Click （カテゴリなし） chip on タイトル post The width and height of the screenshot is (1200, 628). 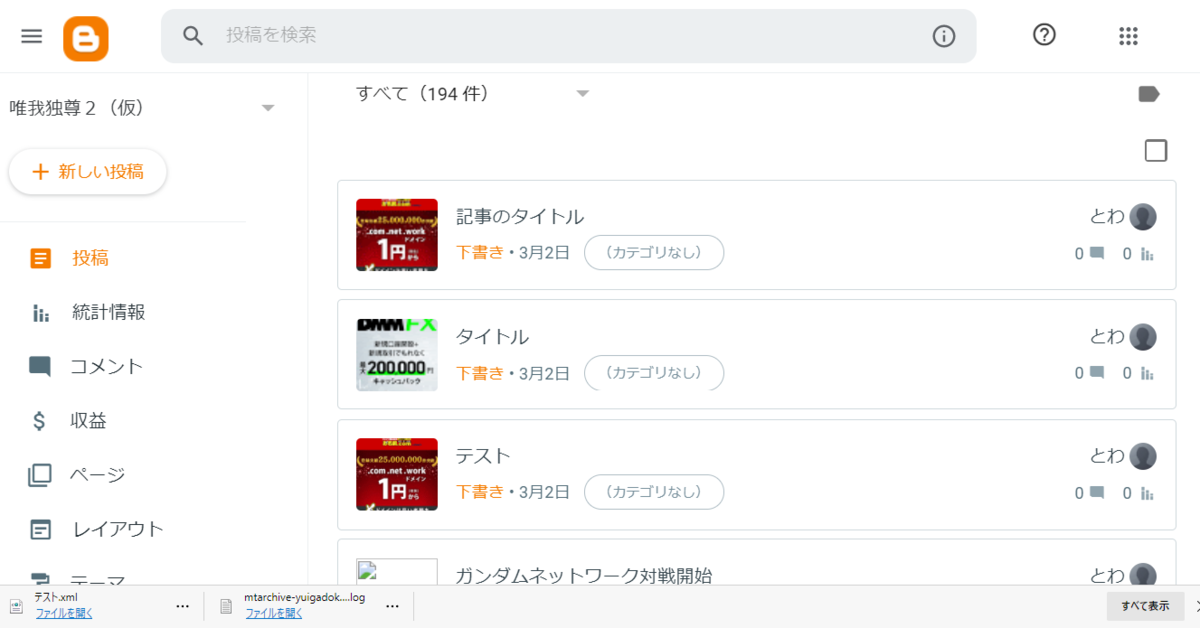click(x=654, y=373)
